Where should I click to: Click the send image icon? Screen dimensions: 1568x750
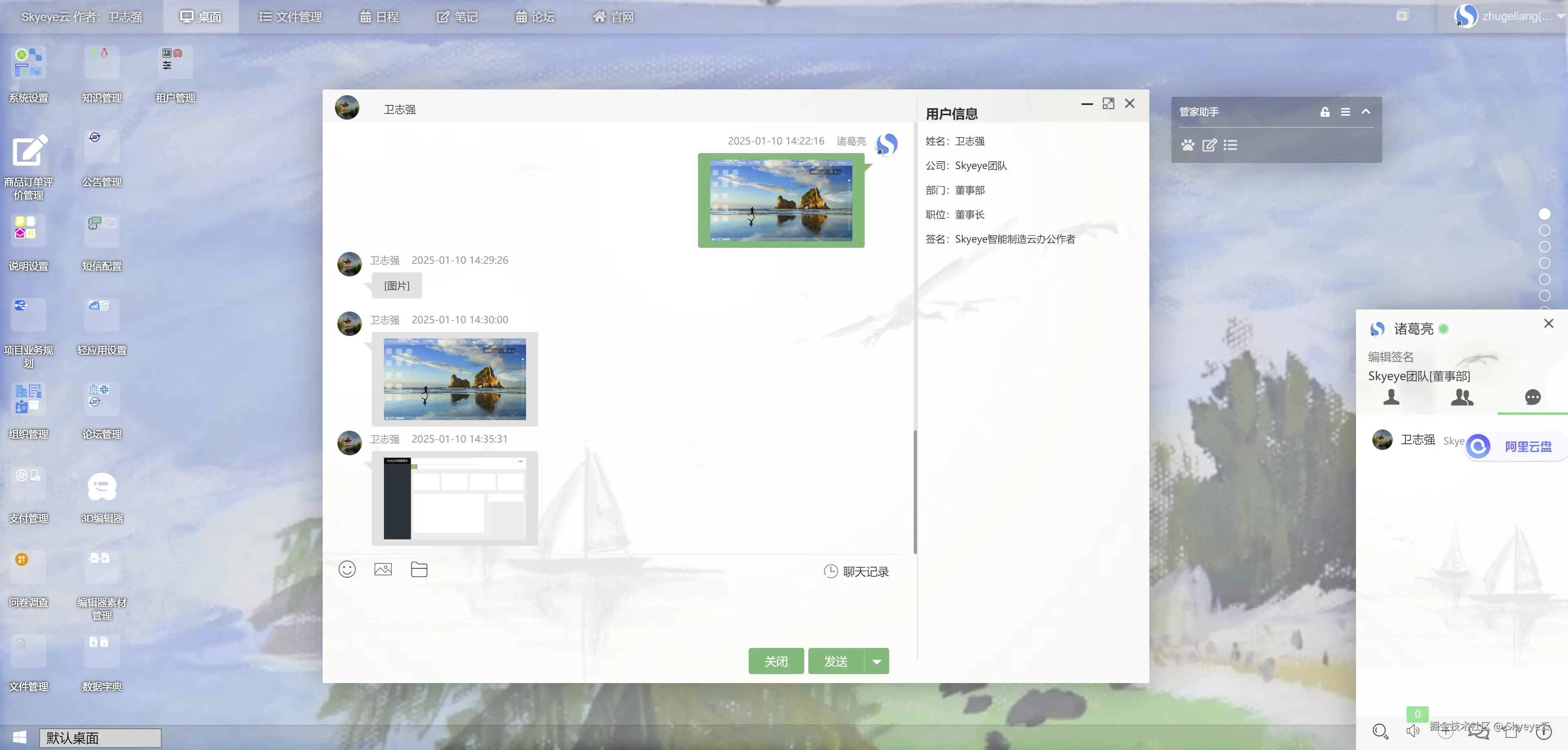tap(383, 570)
